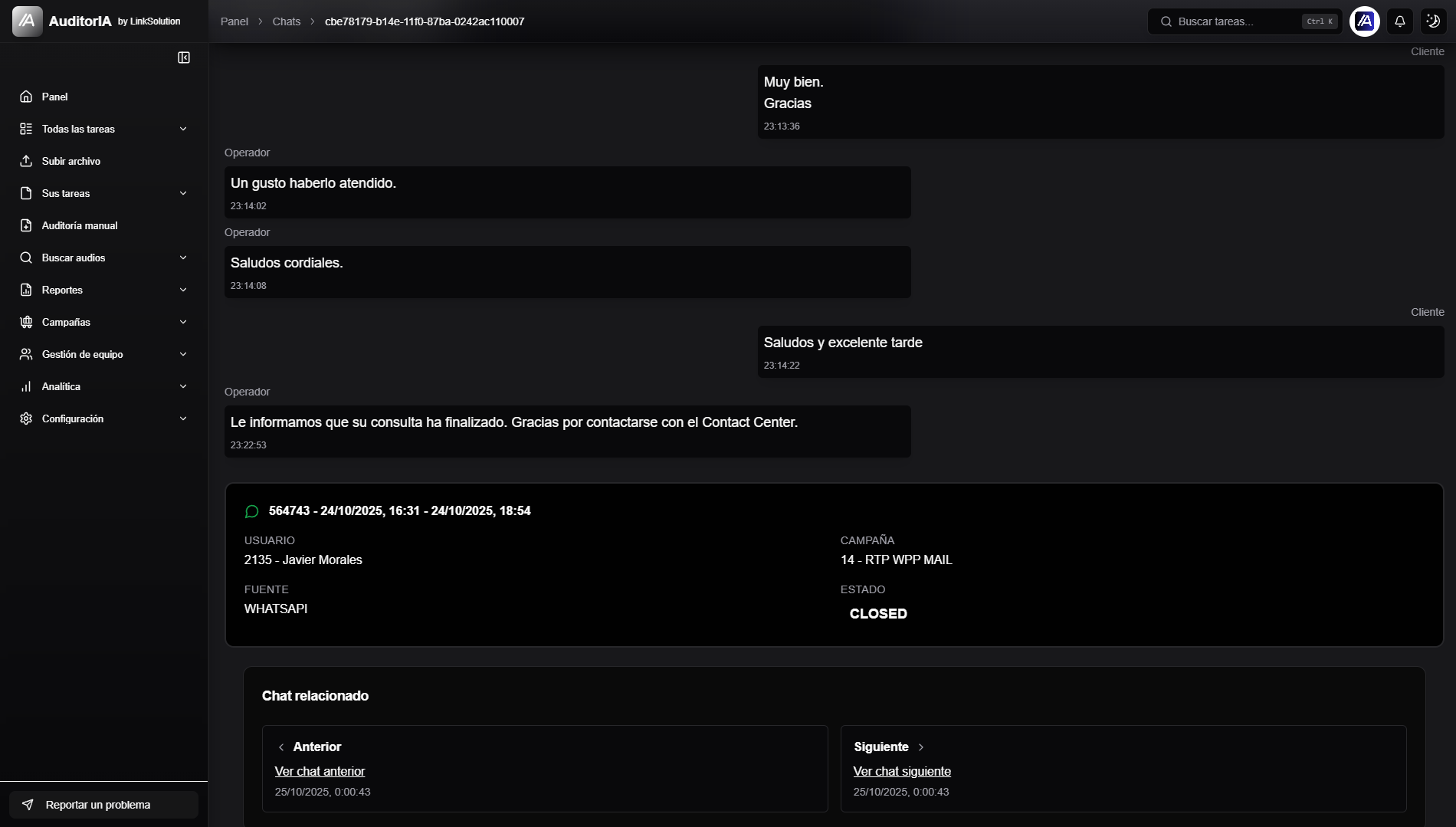
Task: Open the Panel menu item
Action: click(103, 97)
